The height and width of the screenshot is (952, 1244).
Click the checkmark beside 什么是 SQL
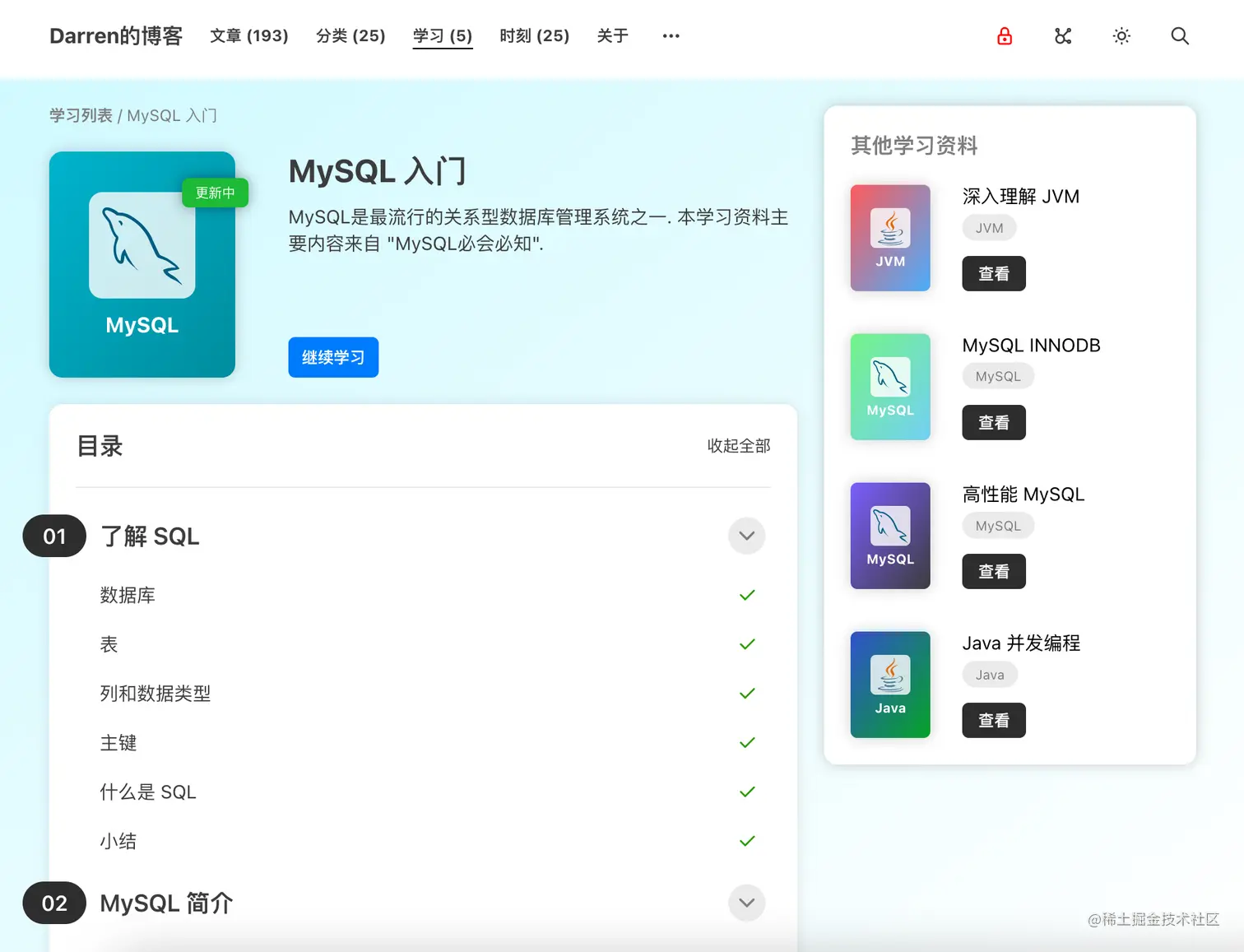747,792
